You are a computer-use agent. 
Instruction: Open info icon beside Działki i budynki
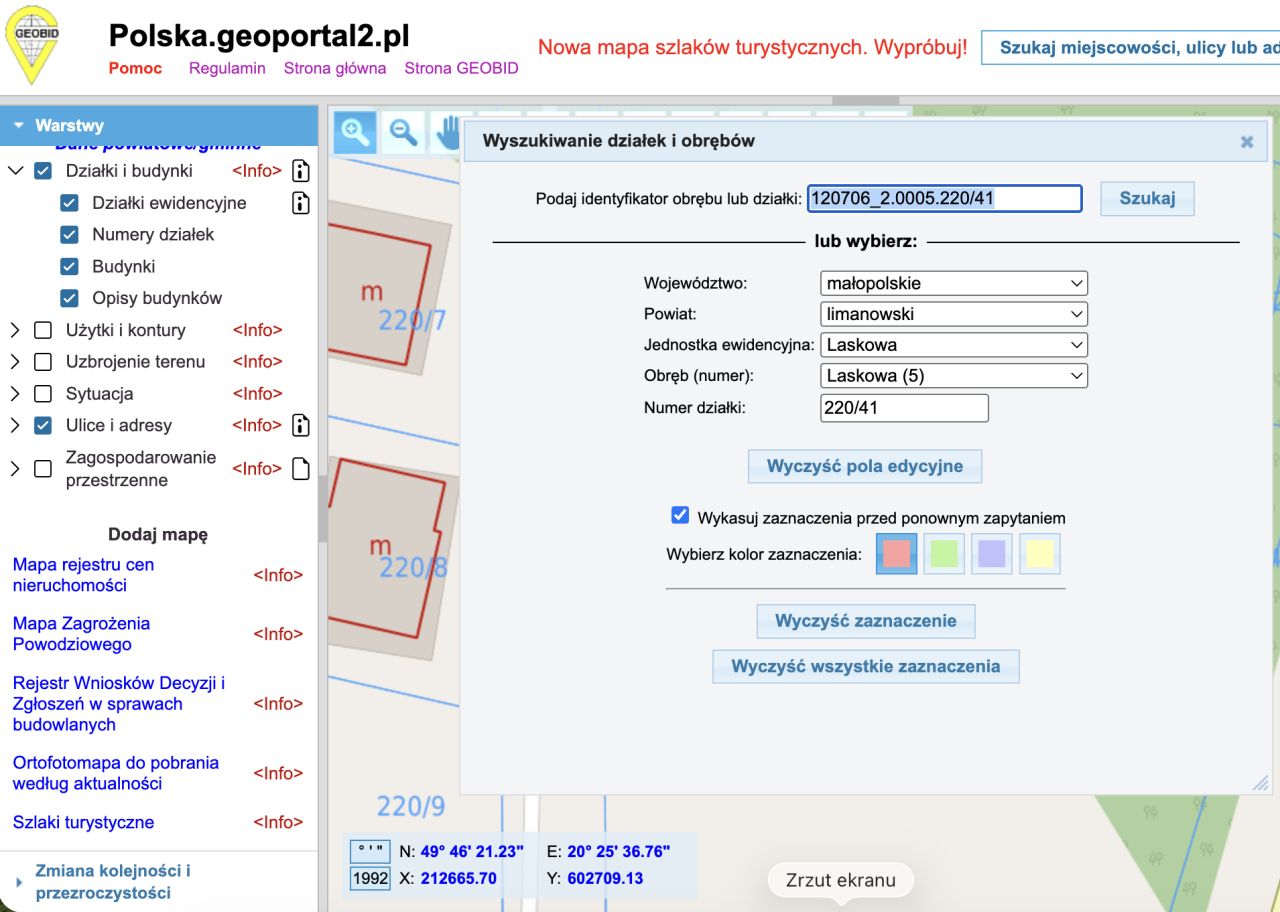click(300, 171)
